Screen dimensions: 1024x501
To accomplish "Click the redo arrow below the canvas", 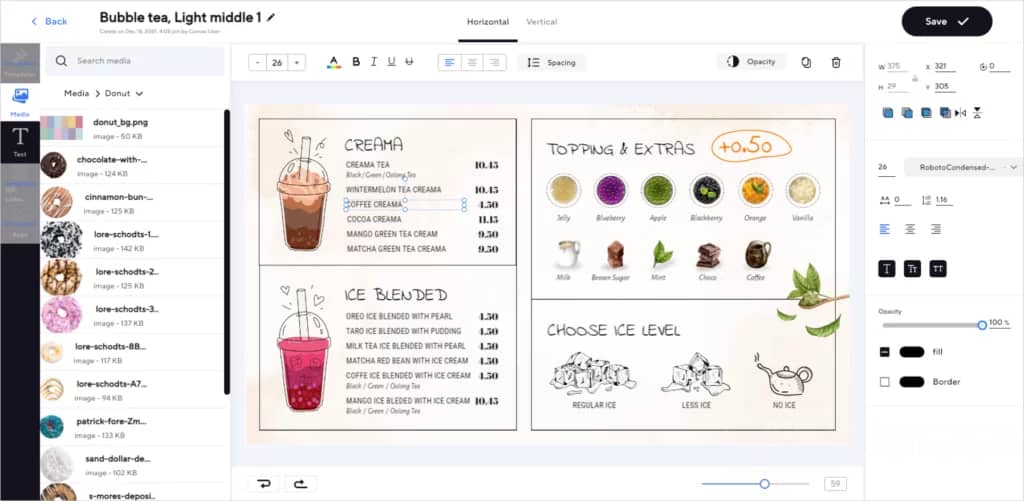I will tap(300, 484).
